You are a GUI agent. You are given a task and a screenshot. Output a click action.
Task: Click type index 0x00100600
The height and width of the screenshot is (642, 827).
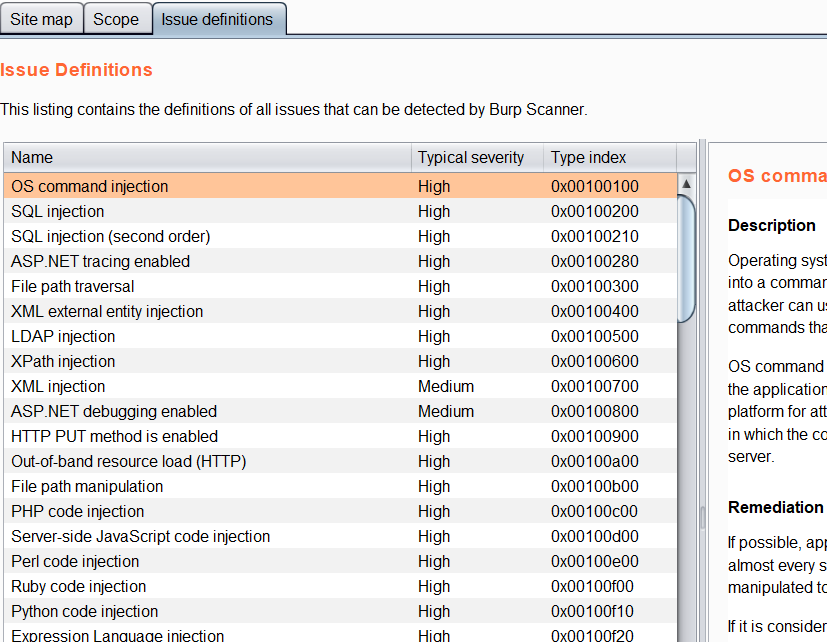[x=594, y=361]
